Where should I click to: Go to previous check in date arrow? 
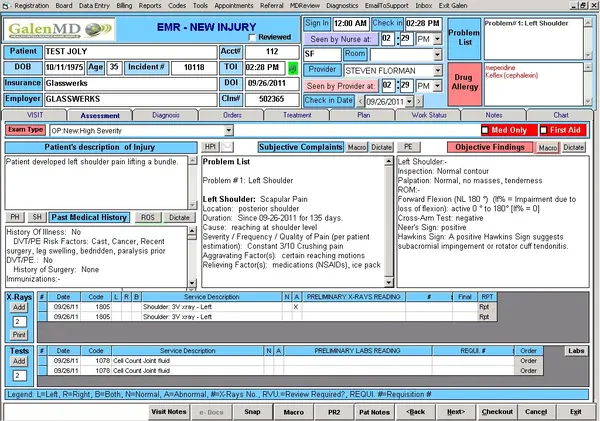click(360, 101)
